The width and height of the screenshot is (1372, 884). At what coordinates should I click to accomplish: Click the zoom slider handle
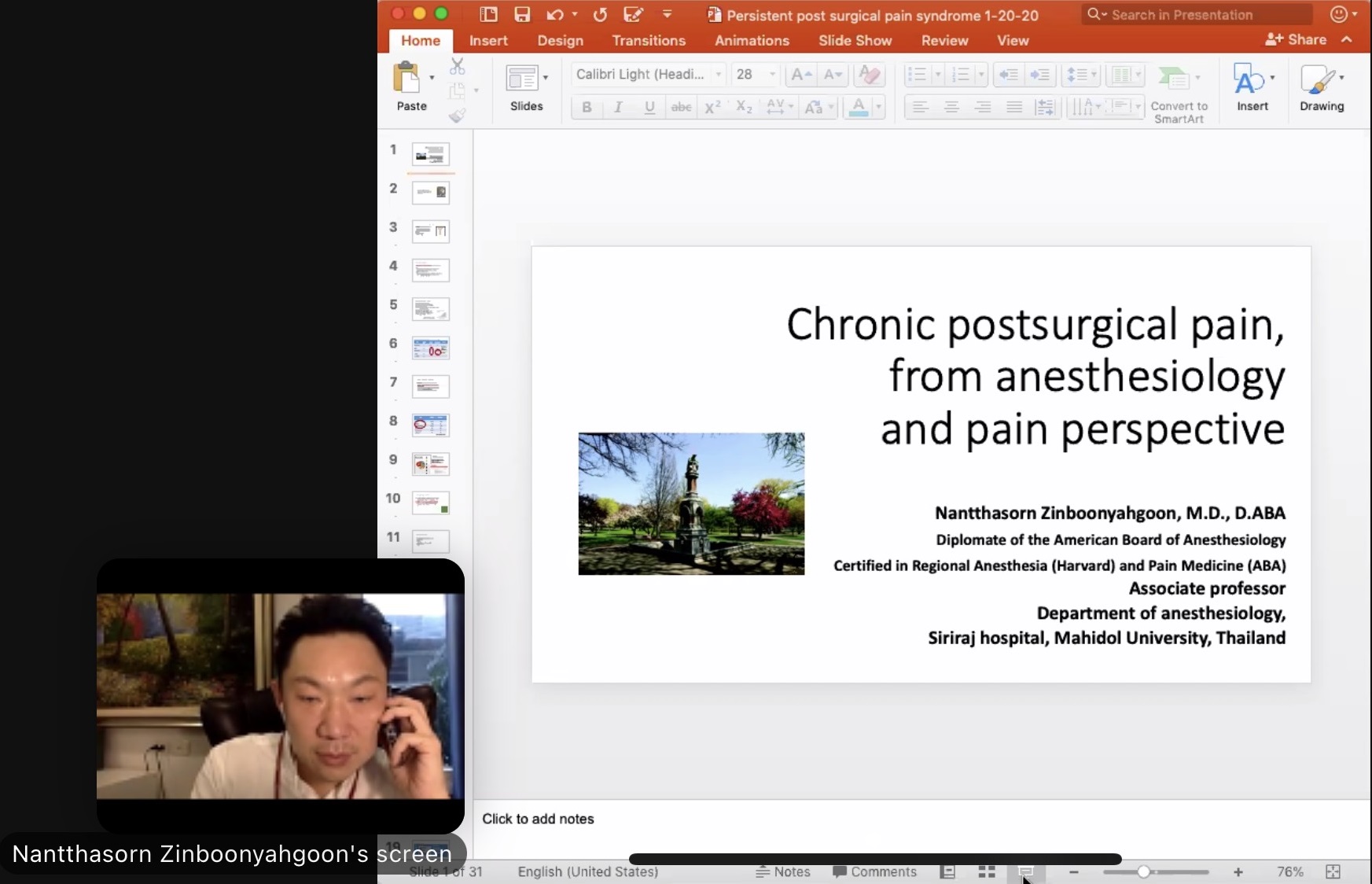tap(1144, 871)
